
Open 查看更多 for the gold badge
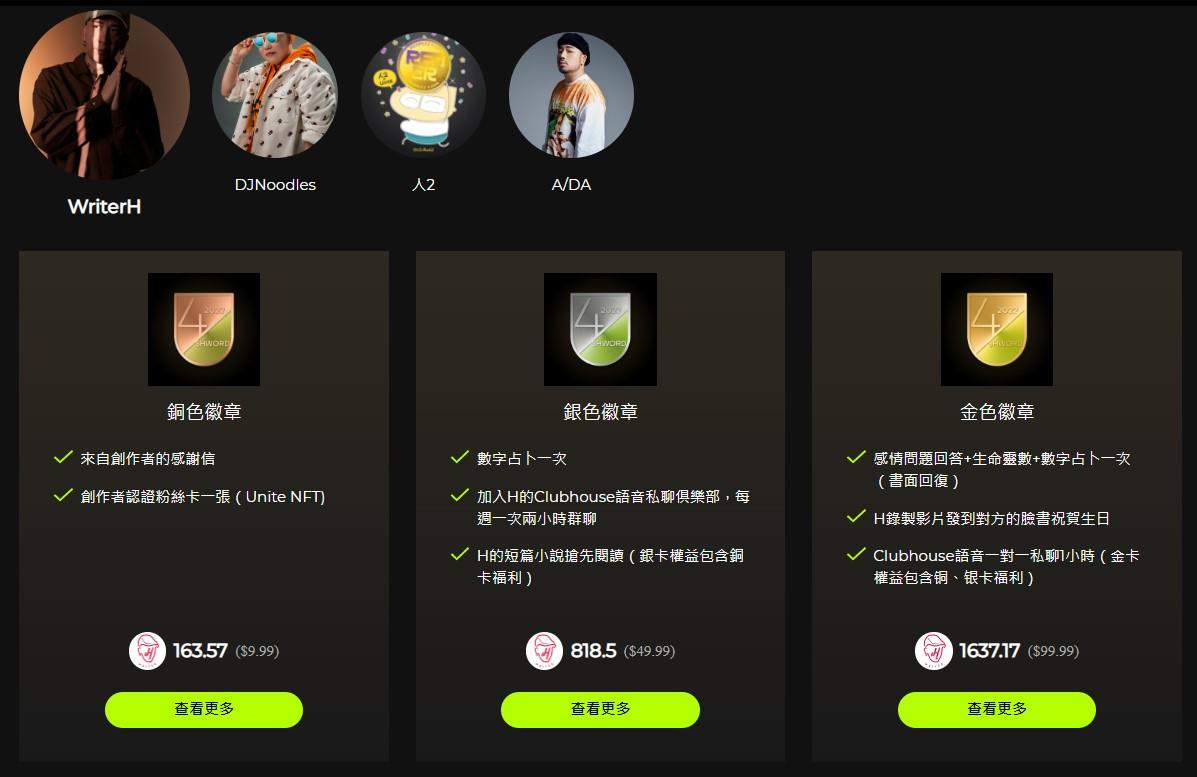tap(996, 710)
